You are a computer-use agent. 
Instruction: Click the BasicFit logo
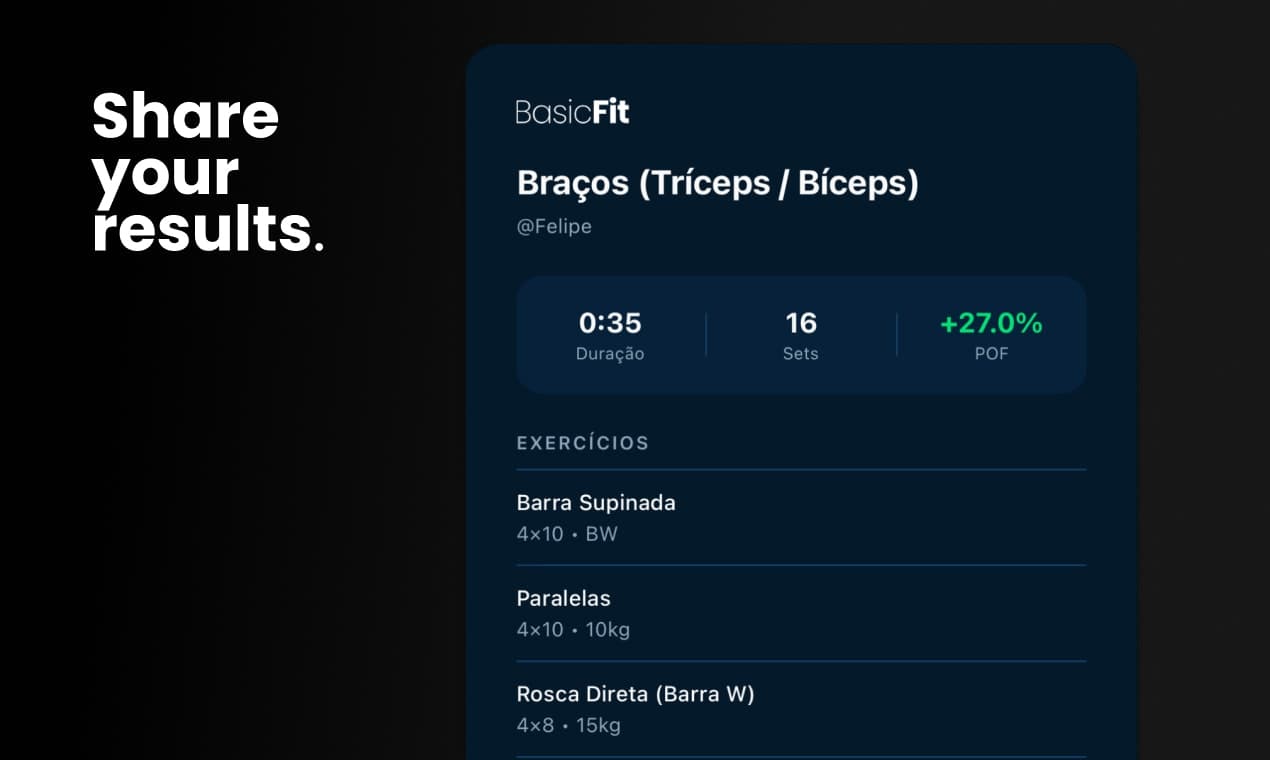[x=572, y=112]
